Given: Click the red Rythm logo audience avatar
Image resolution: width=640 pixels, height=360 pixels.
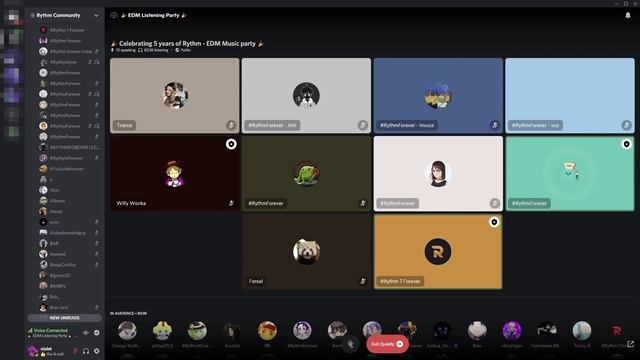Looking at the screenshot, I should pos(616,331).
